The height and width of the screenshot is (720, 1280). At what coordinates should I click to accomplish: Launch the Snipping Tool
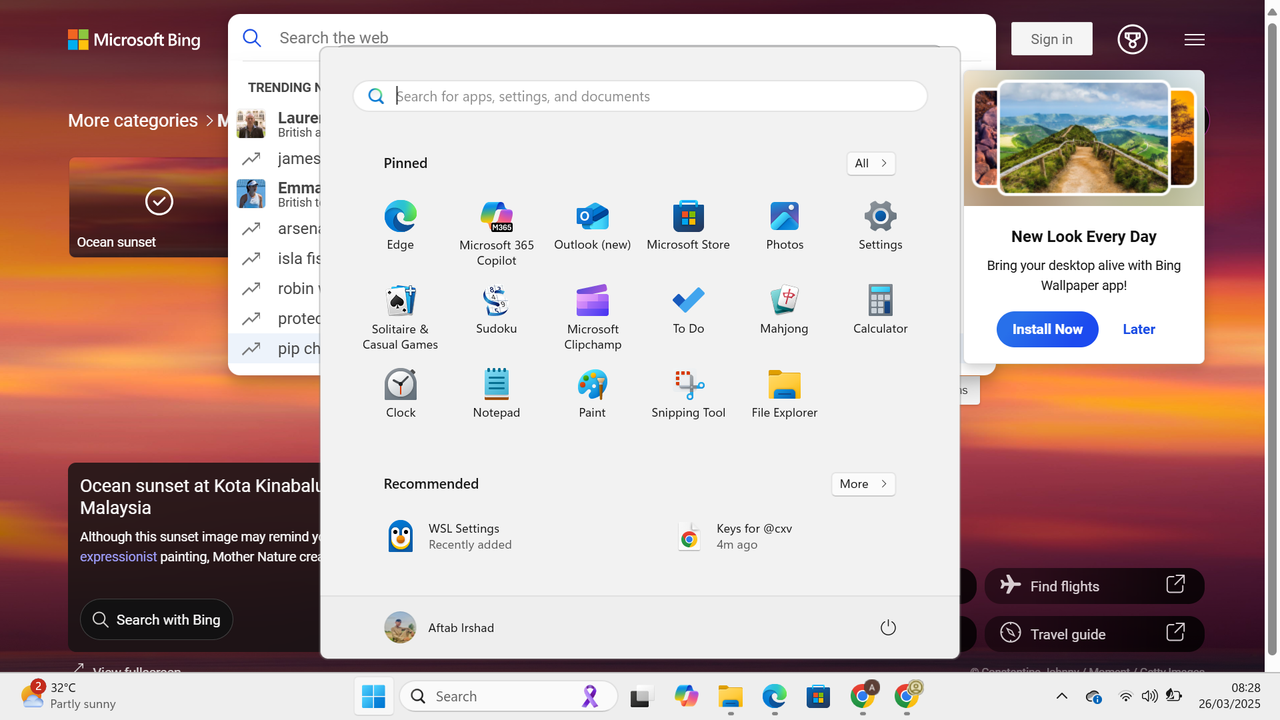click(688, 394)
